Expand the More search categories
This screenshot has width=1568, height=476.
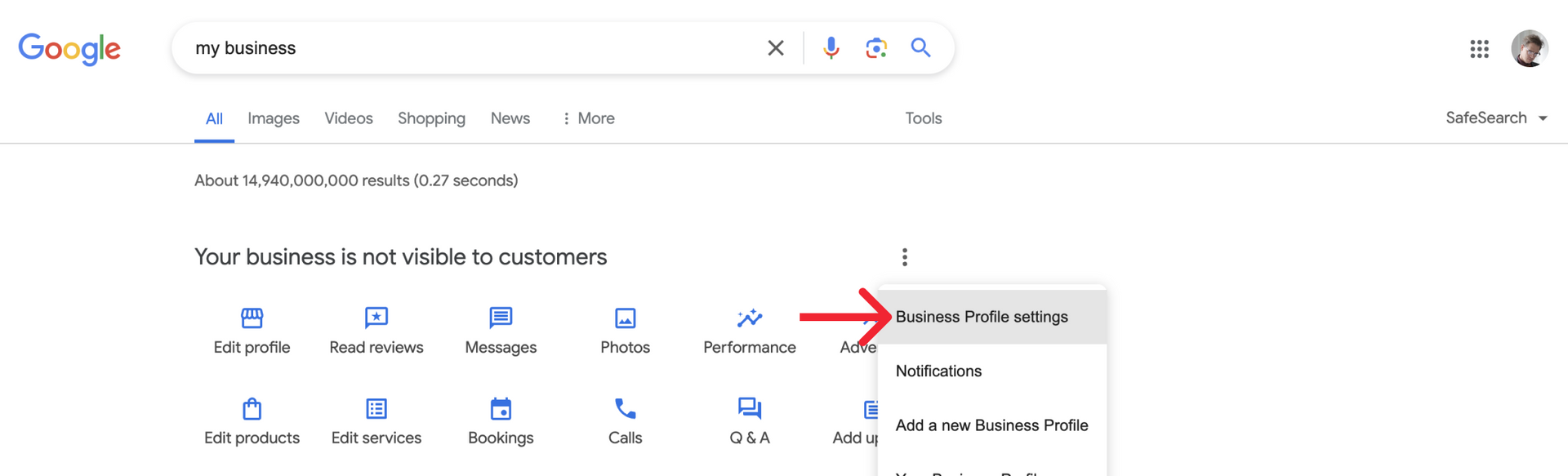[x=589, y=118]
